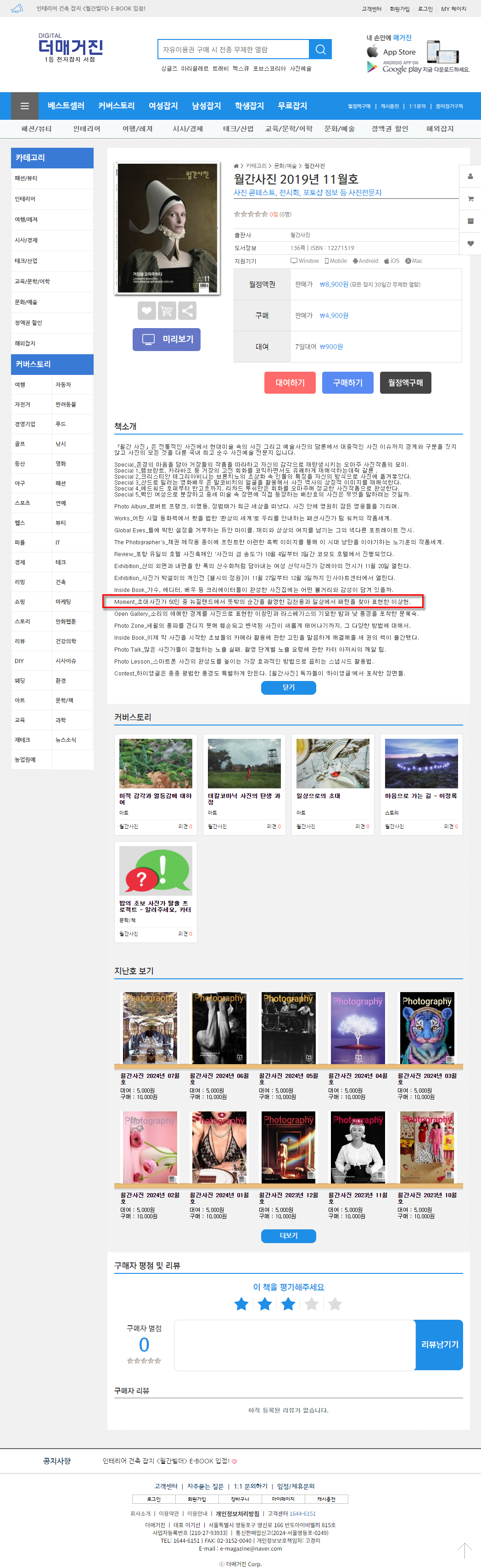Click the search magnifier icon

(x=320, y=49)
